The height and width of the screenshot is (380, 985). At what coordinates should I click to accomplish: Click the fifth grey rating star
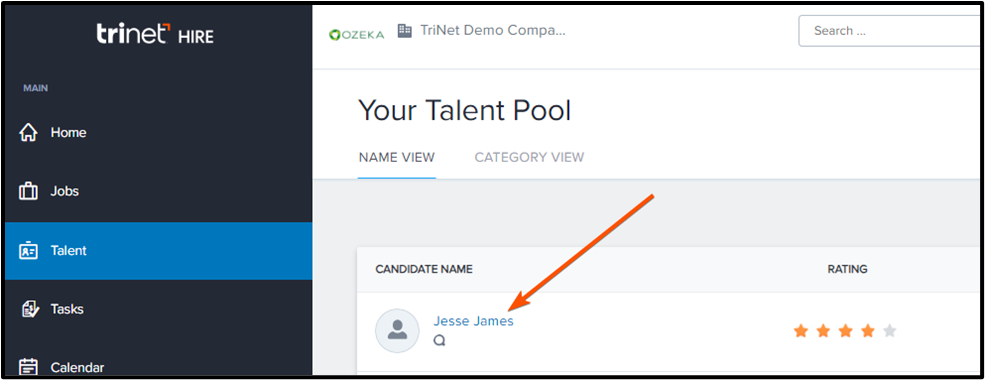pyautogui.click(x=890, y=330)
